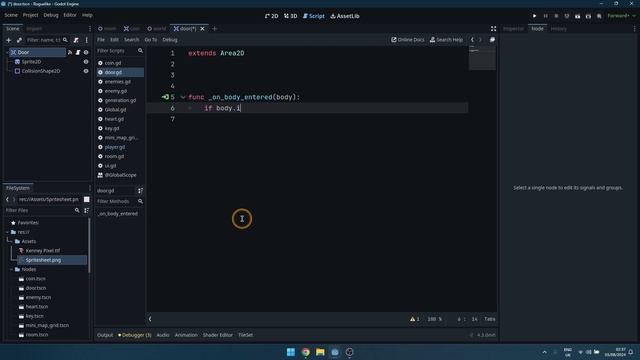The height and width of the screenshot is (360, 640).
Task: Sort files icon in FileSystem dock
Action: (x=87, y=210)
